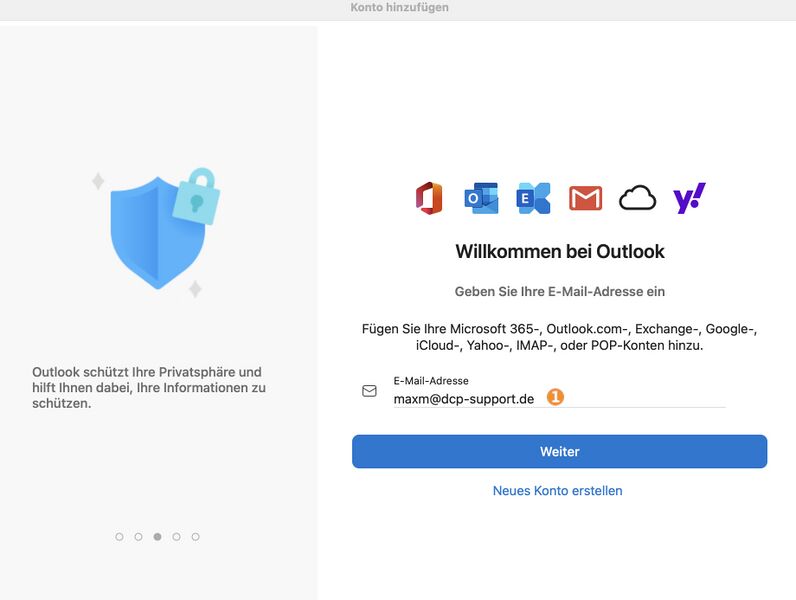
Task: Click the orange number 1 marker badge
Action: (555, 397)
